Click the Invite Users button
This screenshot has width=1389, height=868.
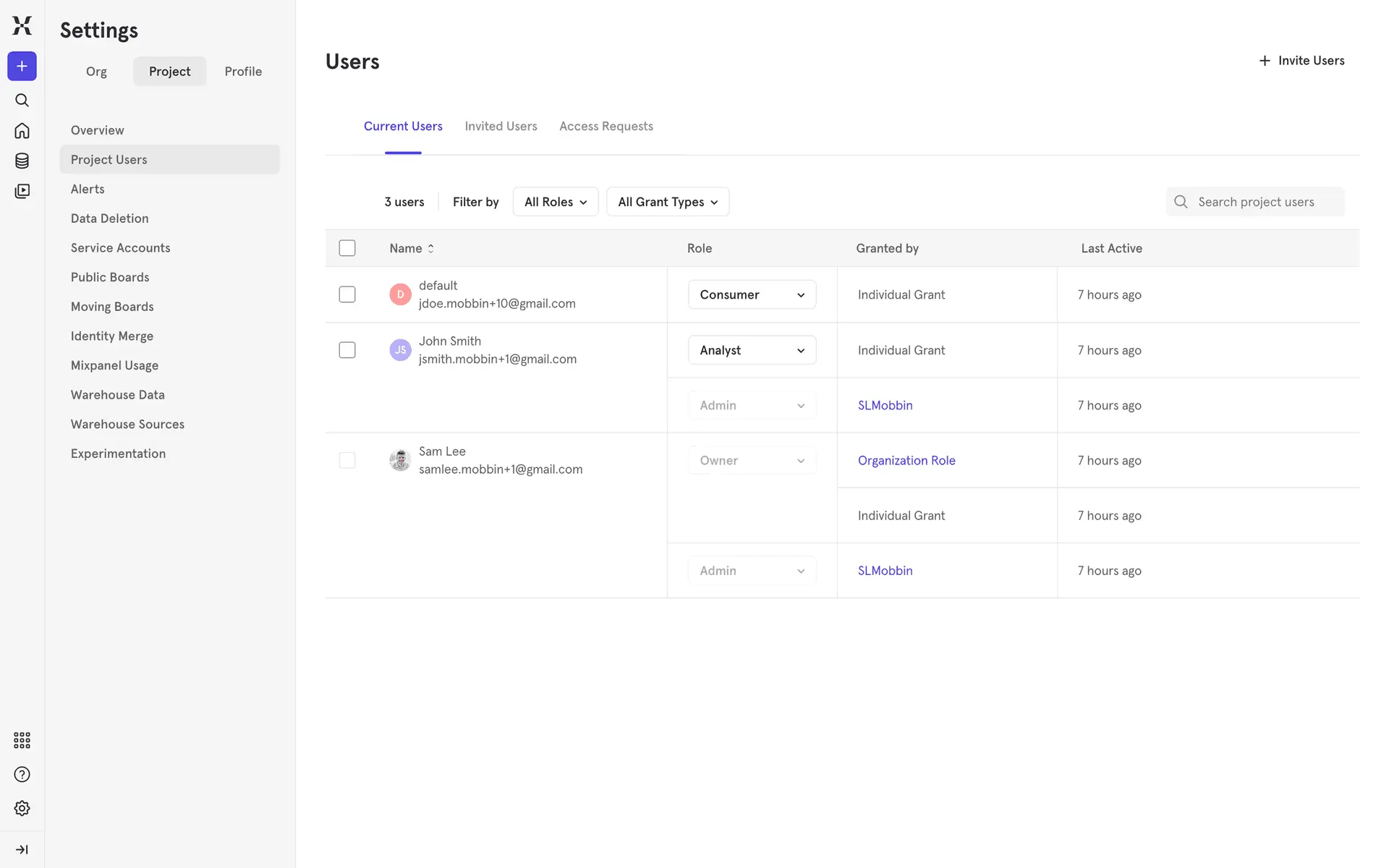[x=1301, y=61]
